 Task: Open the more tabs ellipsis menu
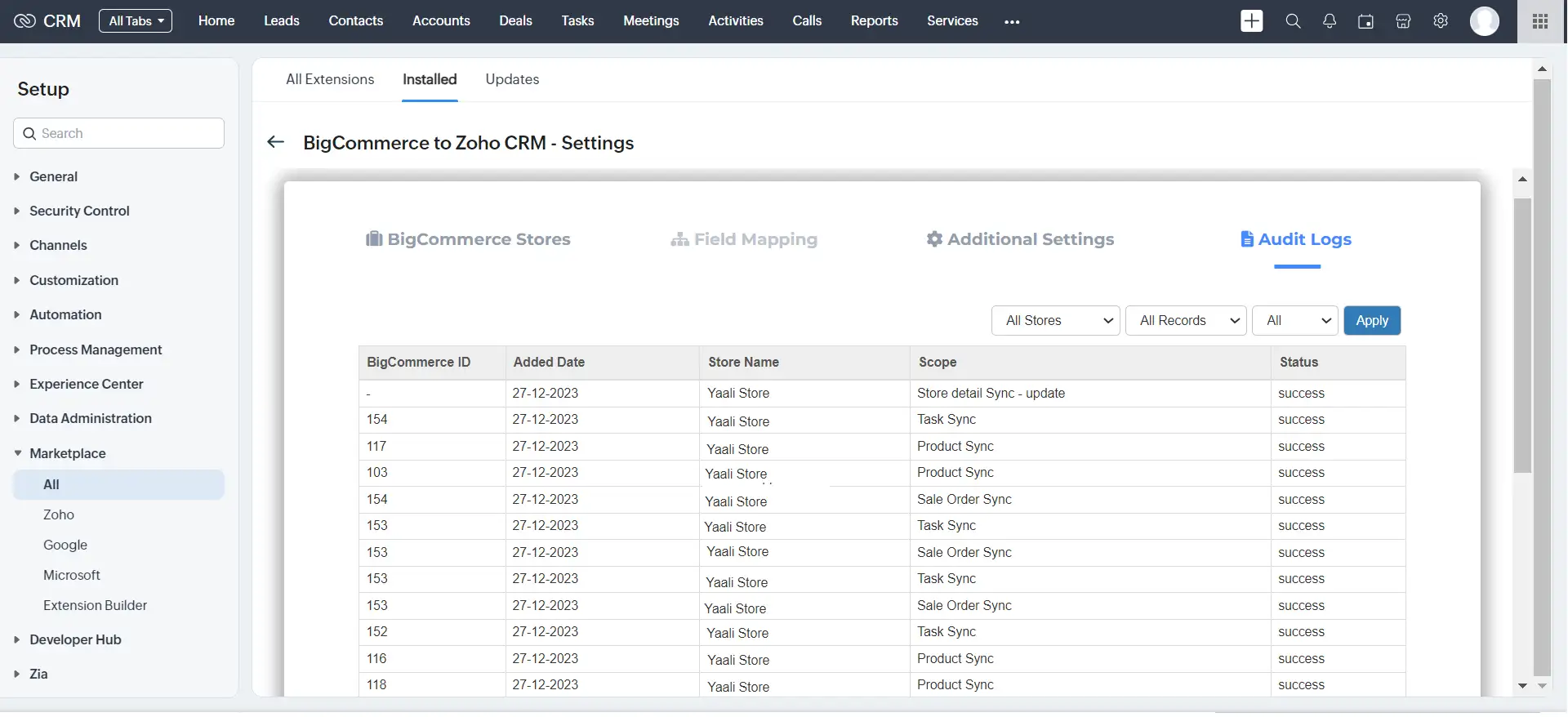1012,22
